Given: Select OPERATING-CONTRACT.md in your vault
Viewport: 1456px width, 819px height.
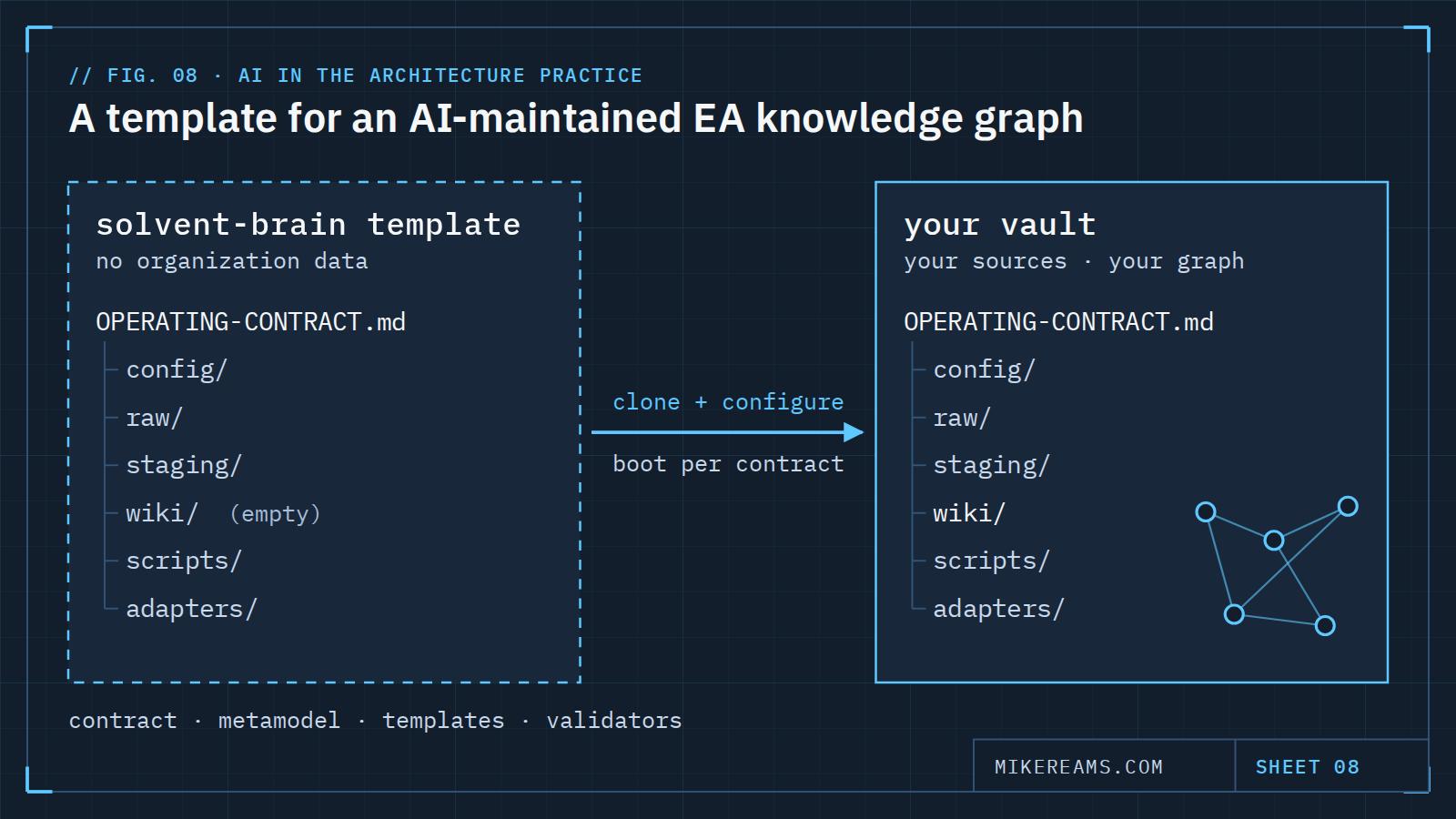Looking at the screenshot, I should (1058, 322).
